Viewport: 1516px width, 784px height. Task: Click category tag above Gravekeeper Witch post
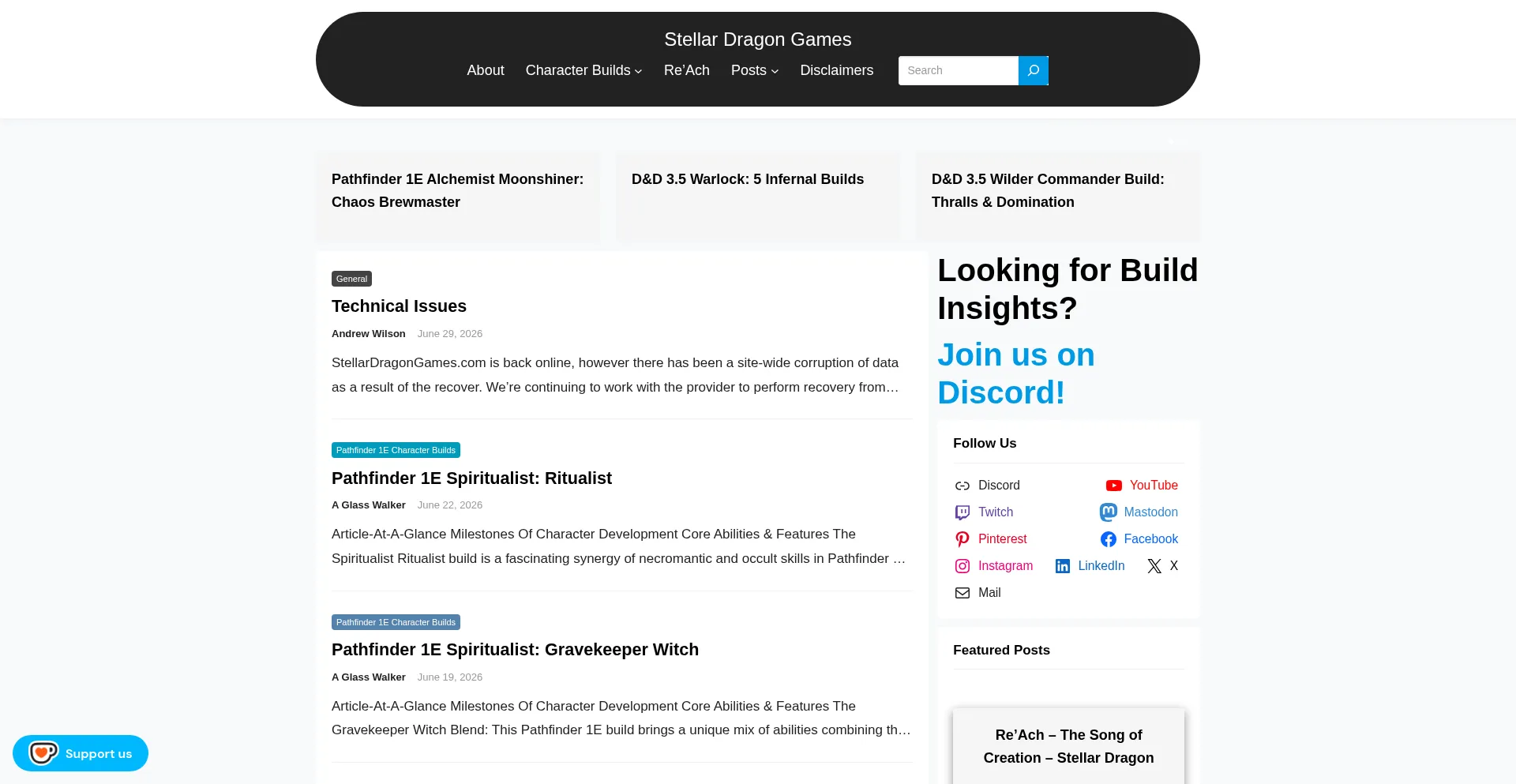pyautogui.click(x=396, y=622)
